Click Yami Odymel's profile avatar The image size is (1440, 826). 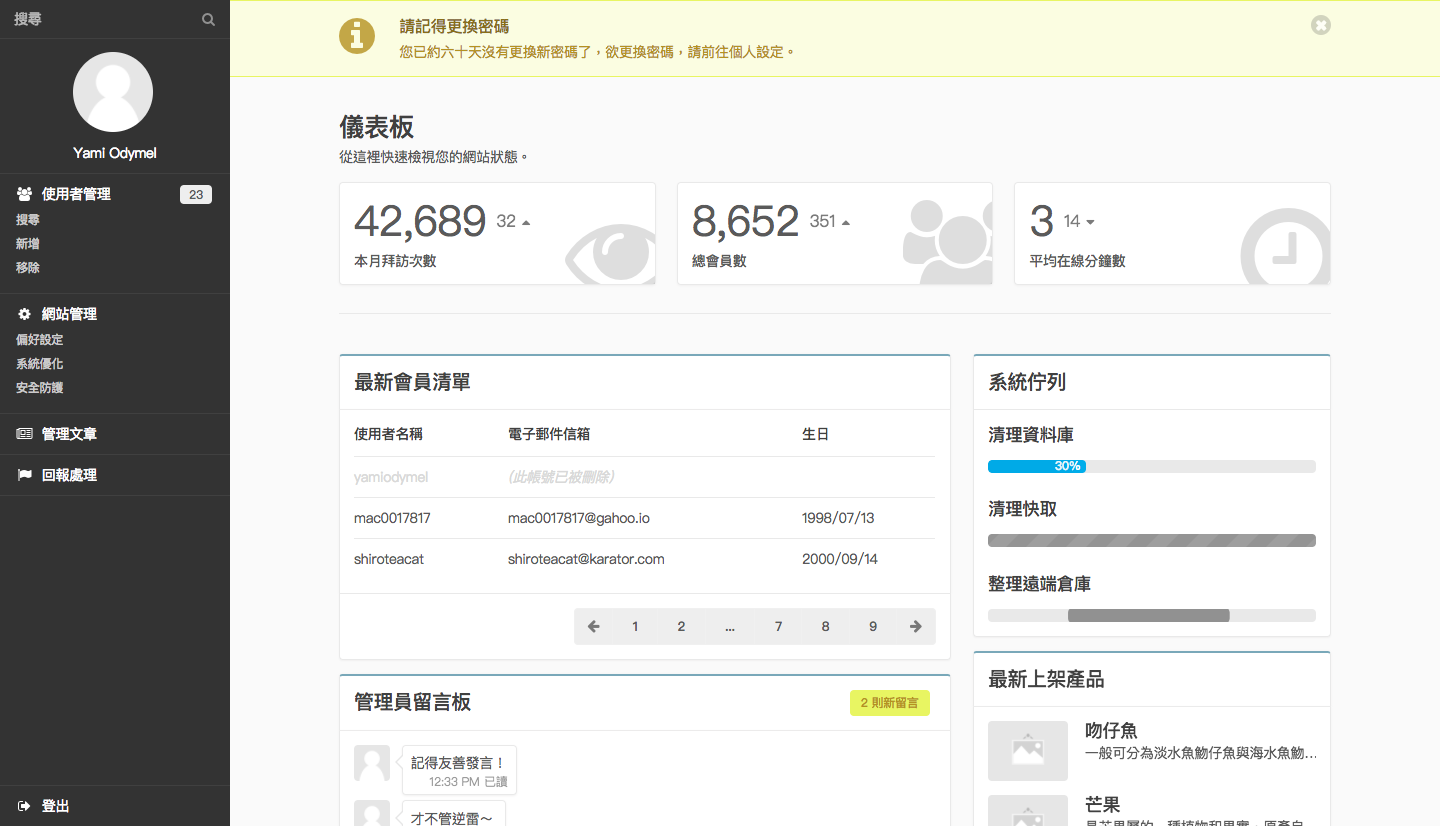tap(113, 92)
